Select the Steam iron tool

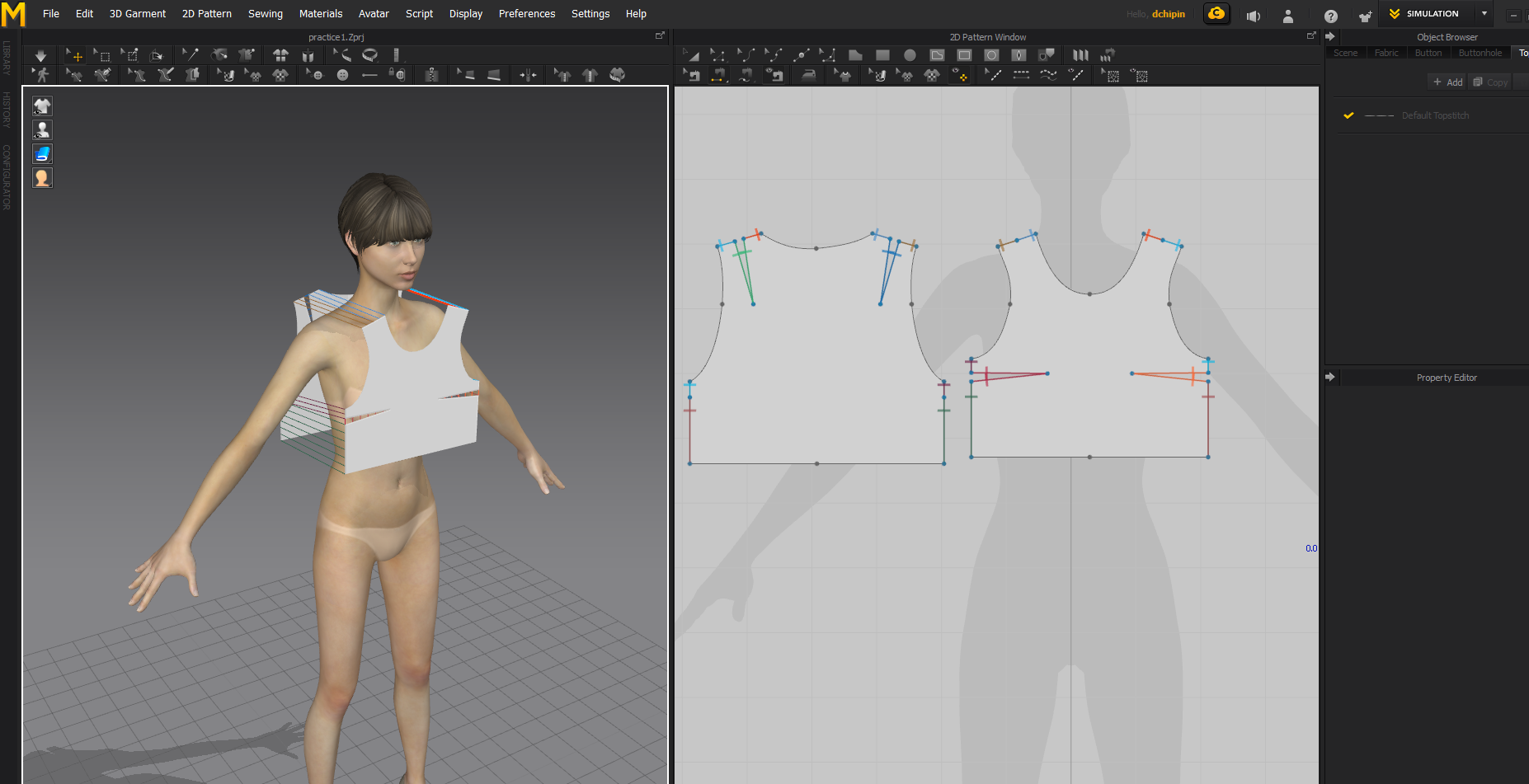[x=808, y=76]
